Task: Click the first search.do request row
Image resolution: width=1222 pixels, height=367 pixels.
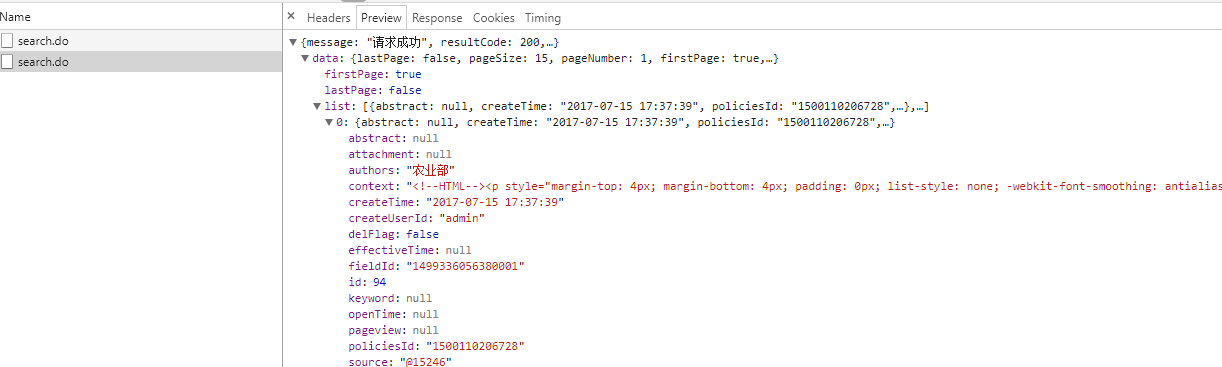Action: pos(141,41)
